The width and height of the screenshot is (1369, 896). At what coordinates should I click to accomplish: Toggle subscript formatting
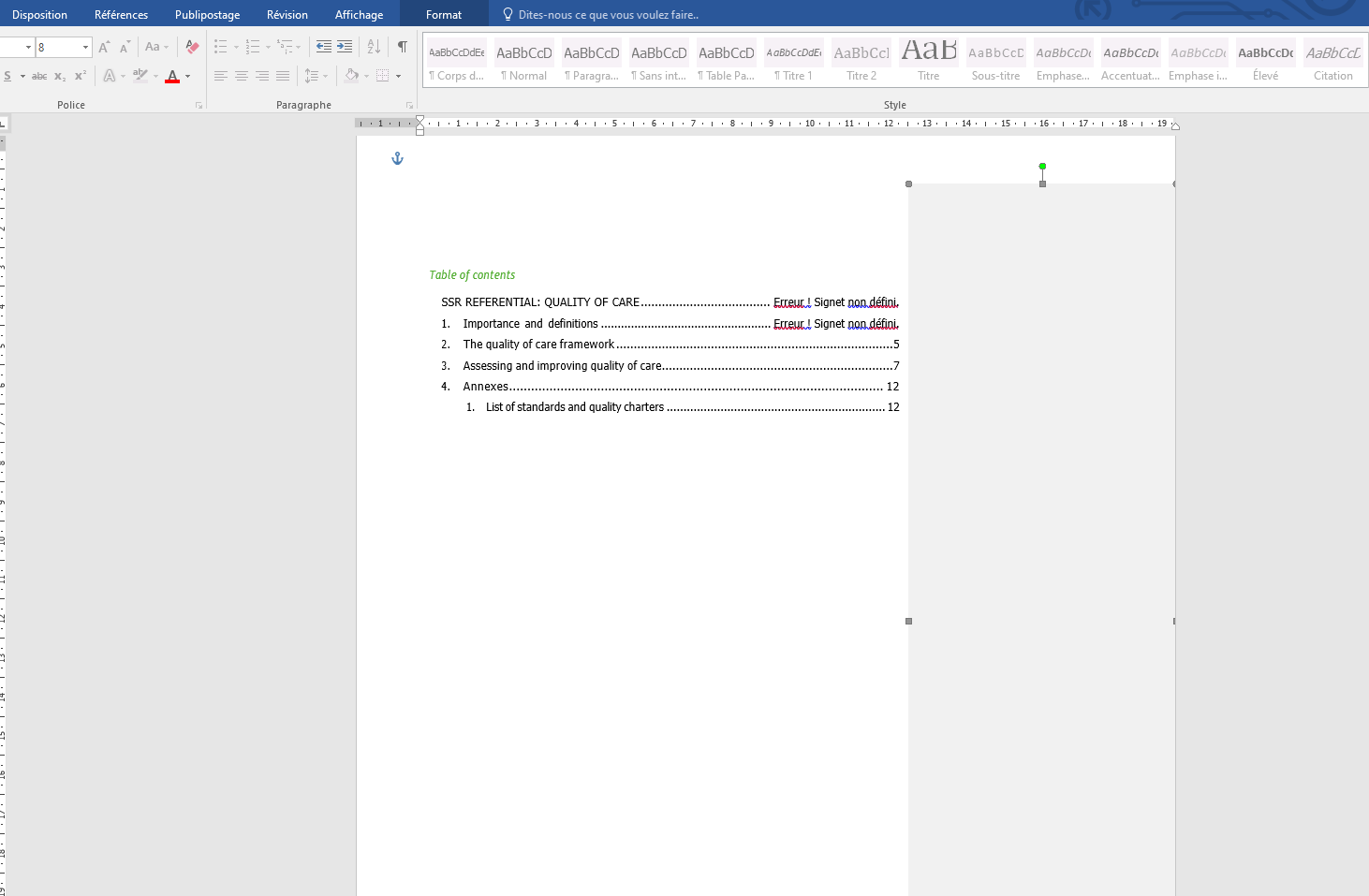click(58, 76)
